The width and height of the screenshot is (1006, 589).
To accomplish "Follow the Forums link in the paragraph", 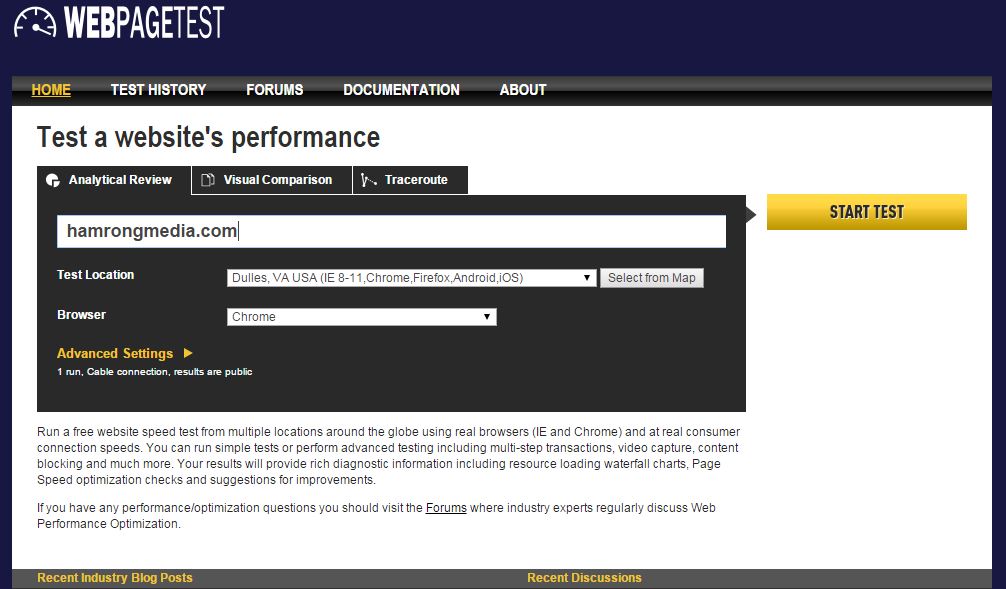I will 446,508.
